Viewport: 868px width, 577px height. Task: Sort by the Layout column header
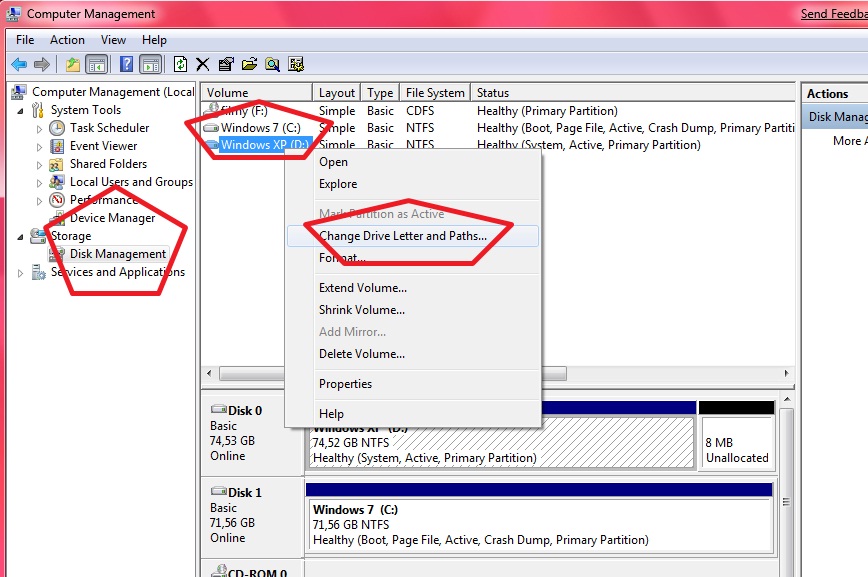[x=337, y=92]
